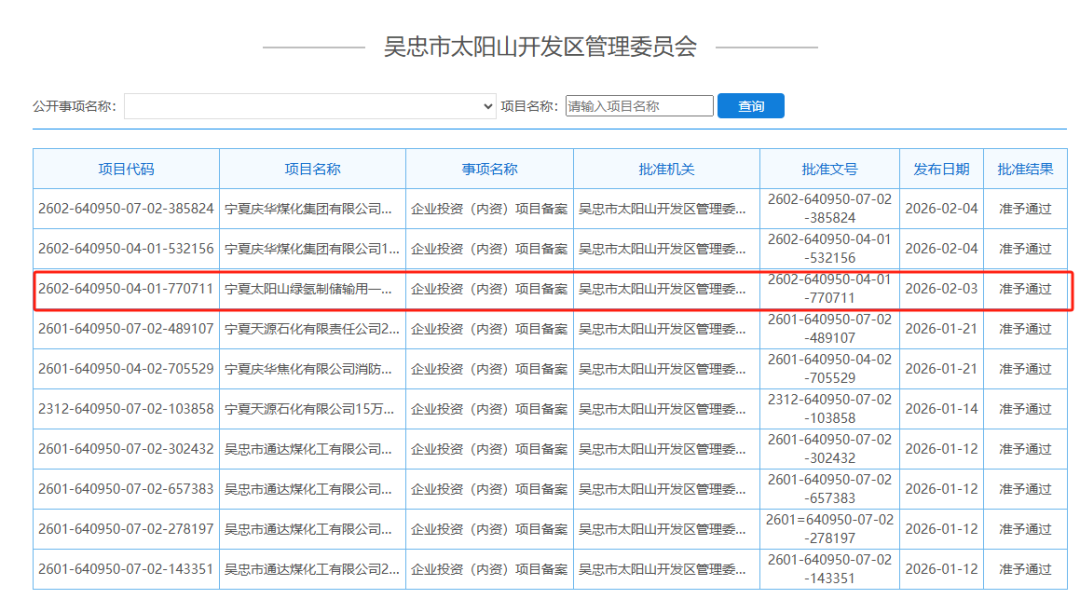Click the 吴忠市太阳山开发区管理委员会 page title
Image resolution: width=1080 pixels, height=599 pixels.
[x=540, y=44]
